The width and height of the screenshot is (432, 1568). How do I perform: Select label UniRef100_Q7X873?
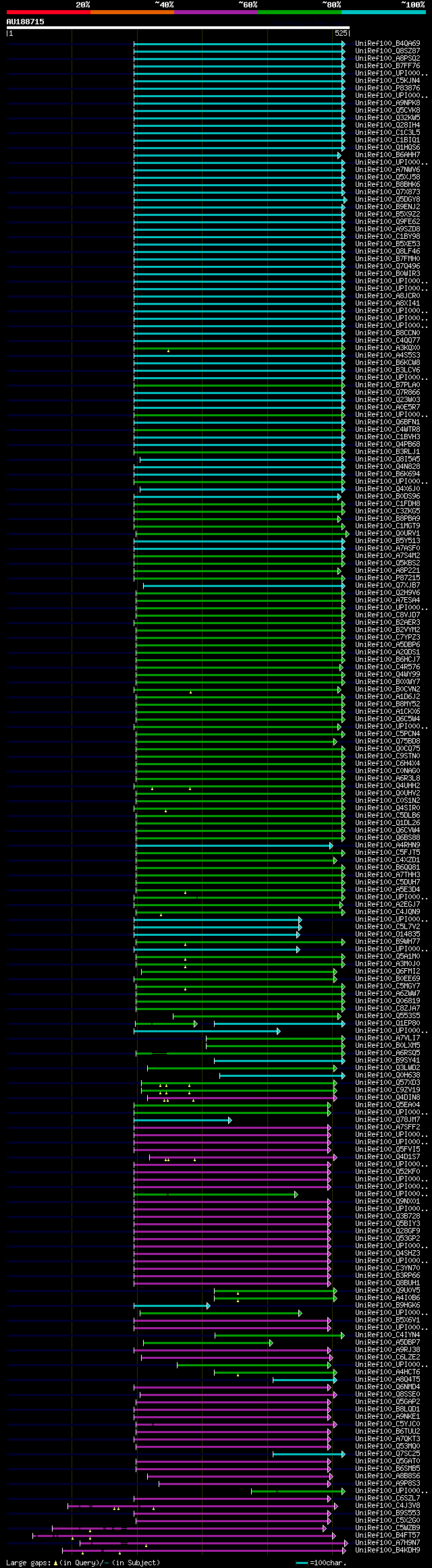[387, 192]
